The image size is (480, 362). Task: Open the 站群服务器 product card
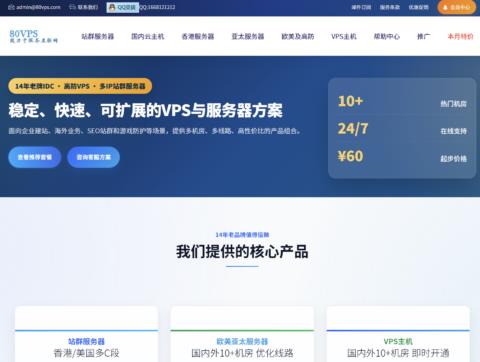[x=86, y=334]
